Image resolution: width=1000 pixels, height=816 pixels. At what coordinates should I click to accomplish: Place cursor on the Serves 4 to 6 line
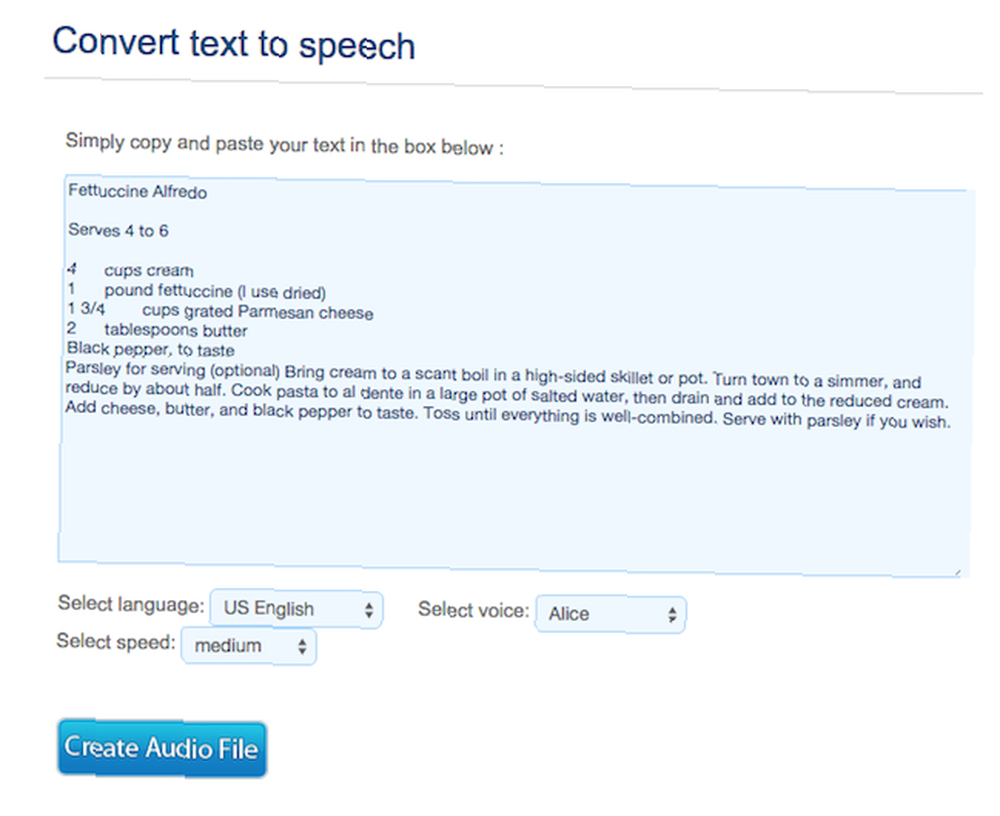(119, 230)
